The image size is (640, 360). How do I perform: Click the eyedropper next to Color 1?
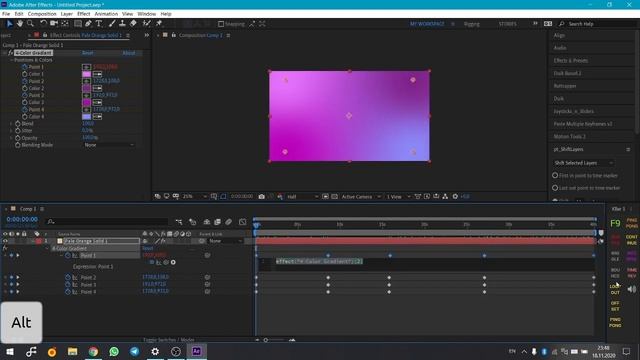tap(97, 74)
